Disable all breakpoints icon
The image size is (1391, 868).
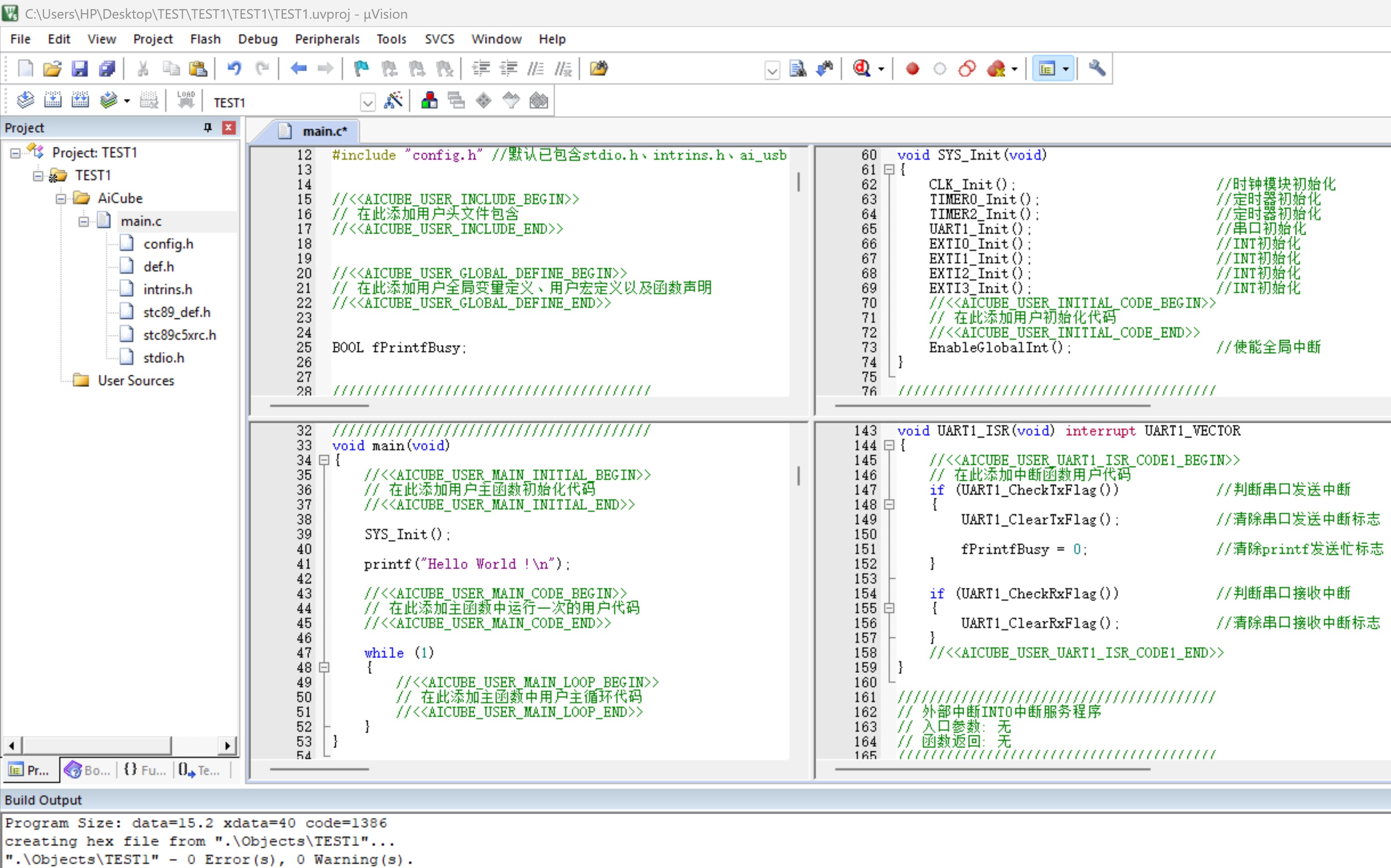[967, 69]
